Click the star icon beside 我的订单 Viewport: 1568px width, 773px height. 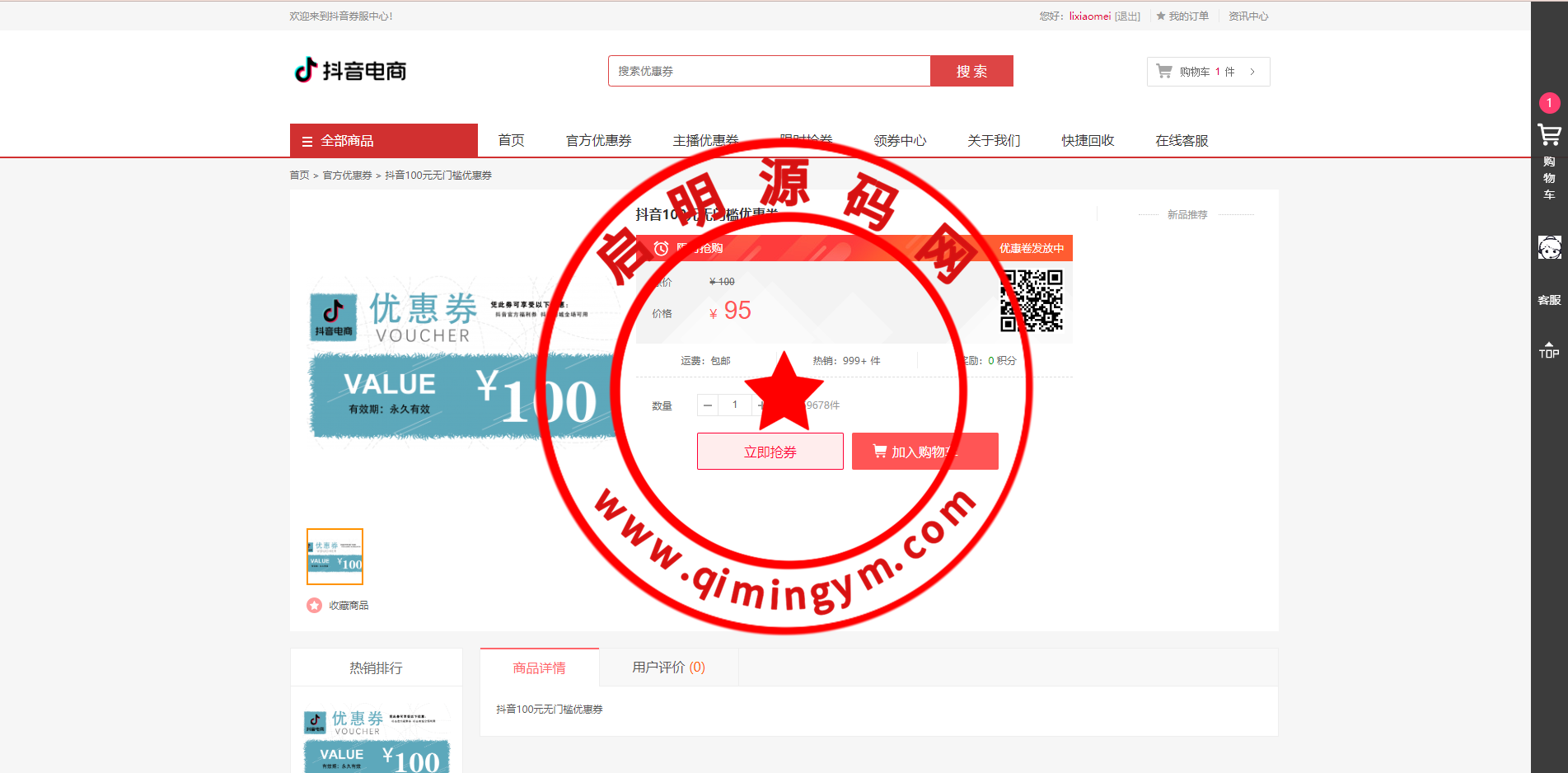pos(1161,16)
